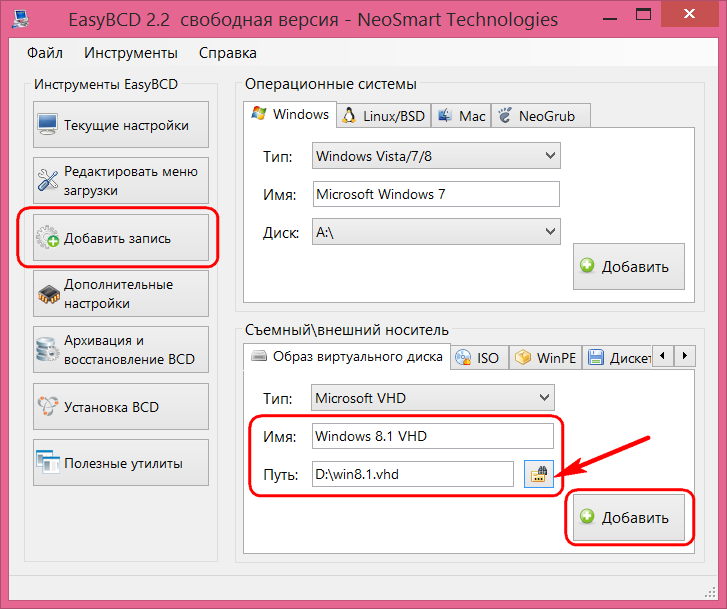Click green plus icon on lower Добавить
The image size is (727, 609).
tap(587, 516)
